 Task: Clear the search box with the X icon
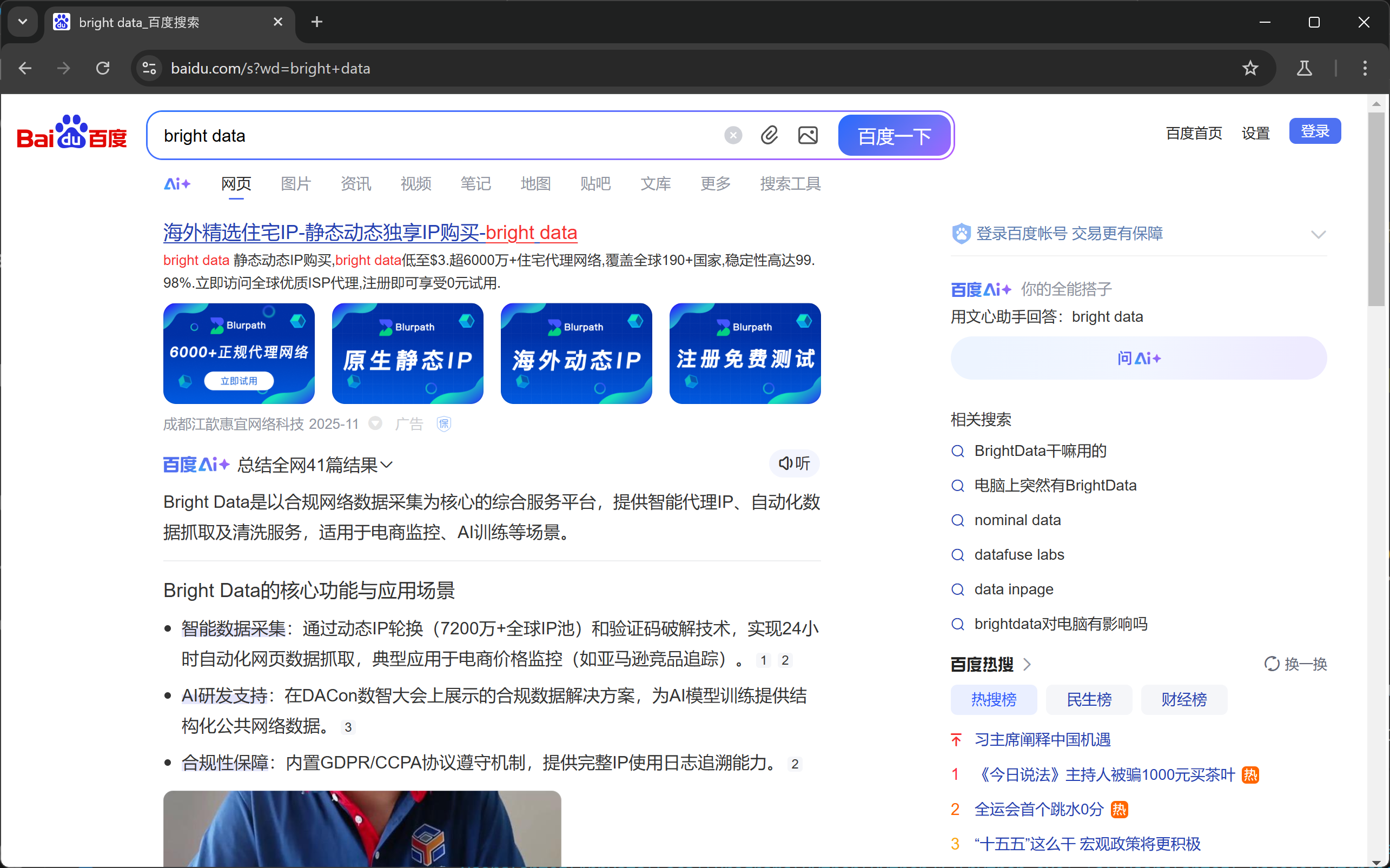(x=733, y=135)
